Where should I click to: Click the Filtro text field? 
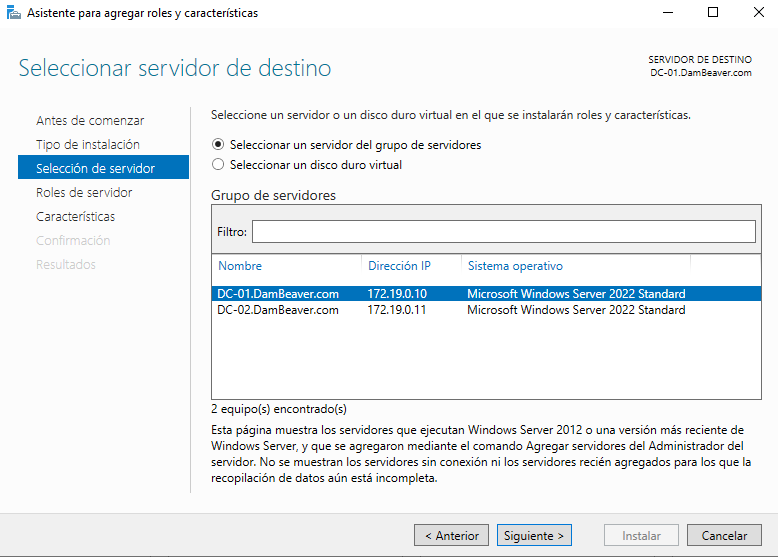tap(504, 232)
